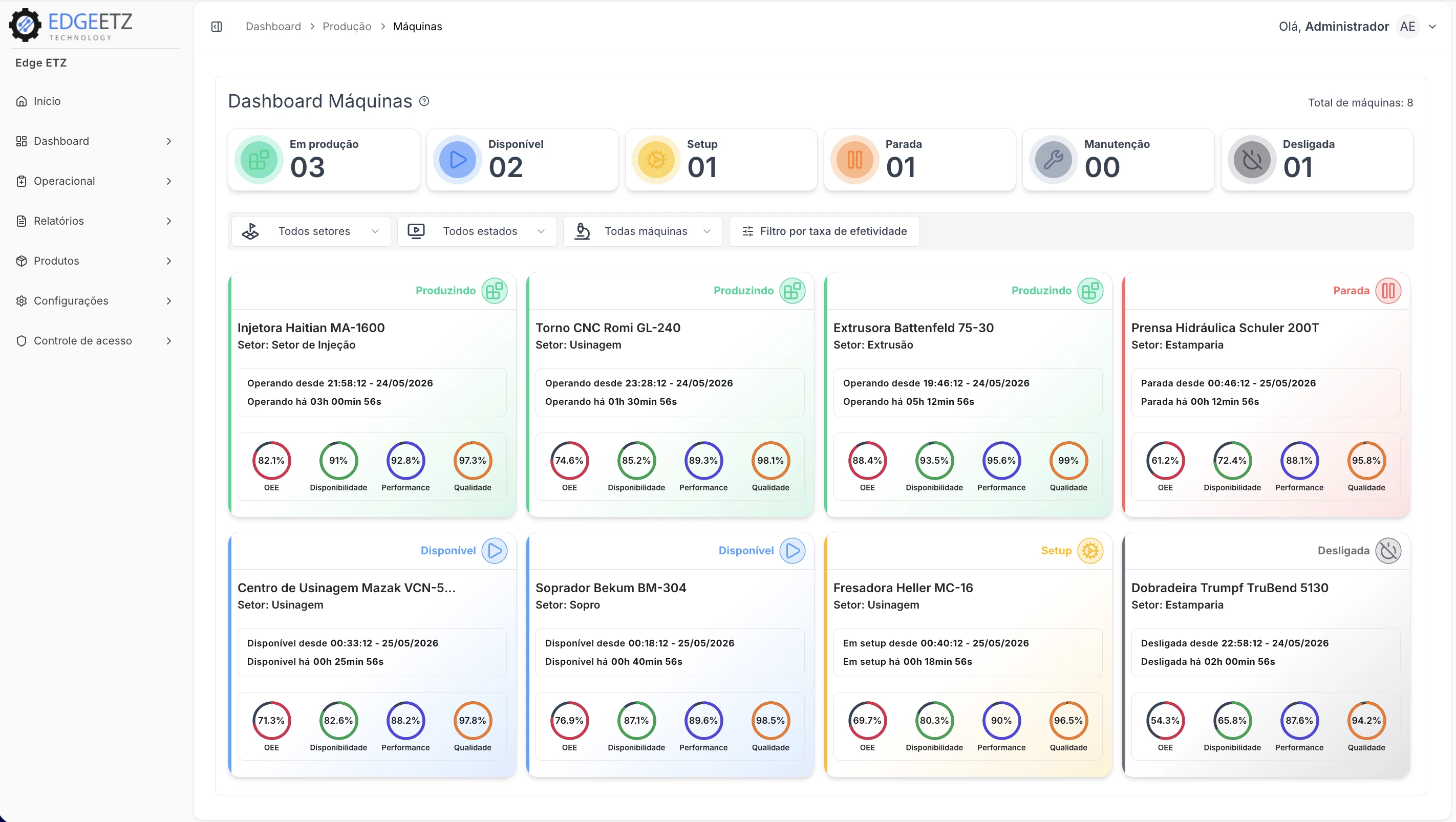Open the Todos estados dropdown

[477, 232]
